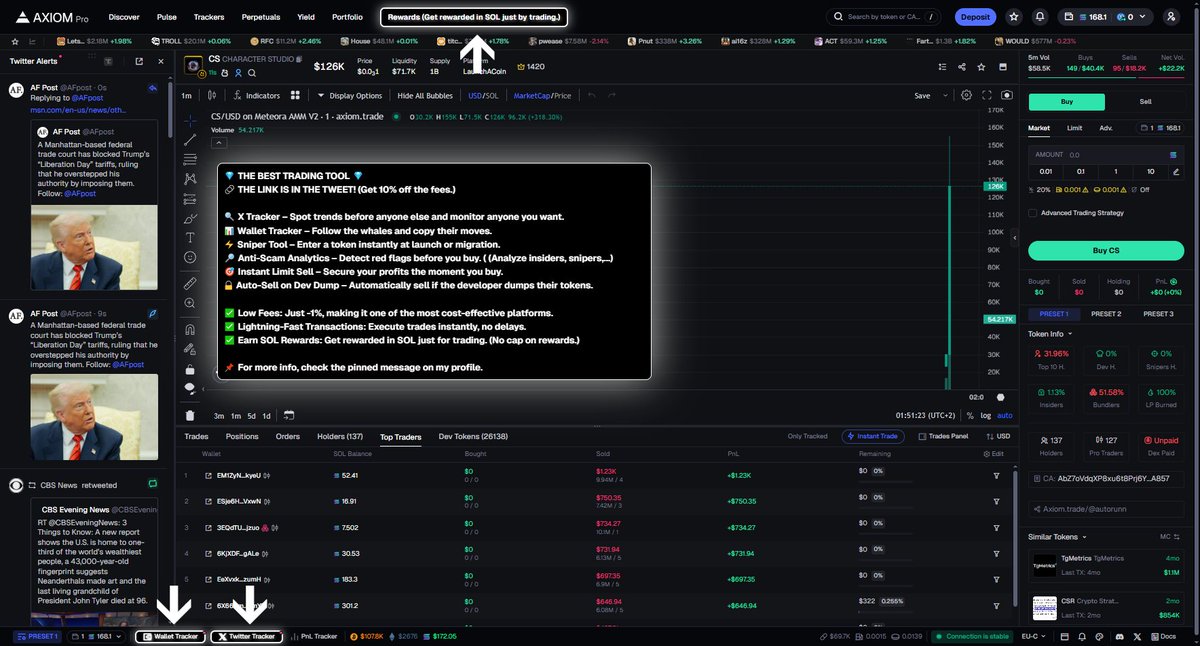Image resolution: width=1200 pixels, height=646 pixels.
Task: Open the Twitter Tracker
Action: (245, 636)
